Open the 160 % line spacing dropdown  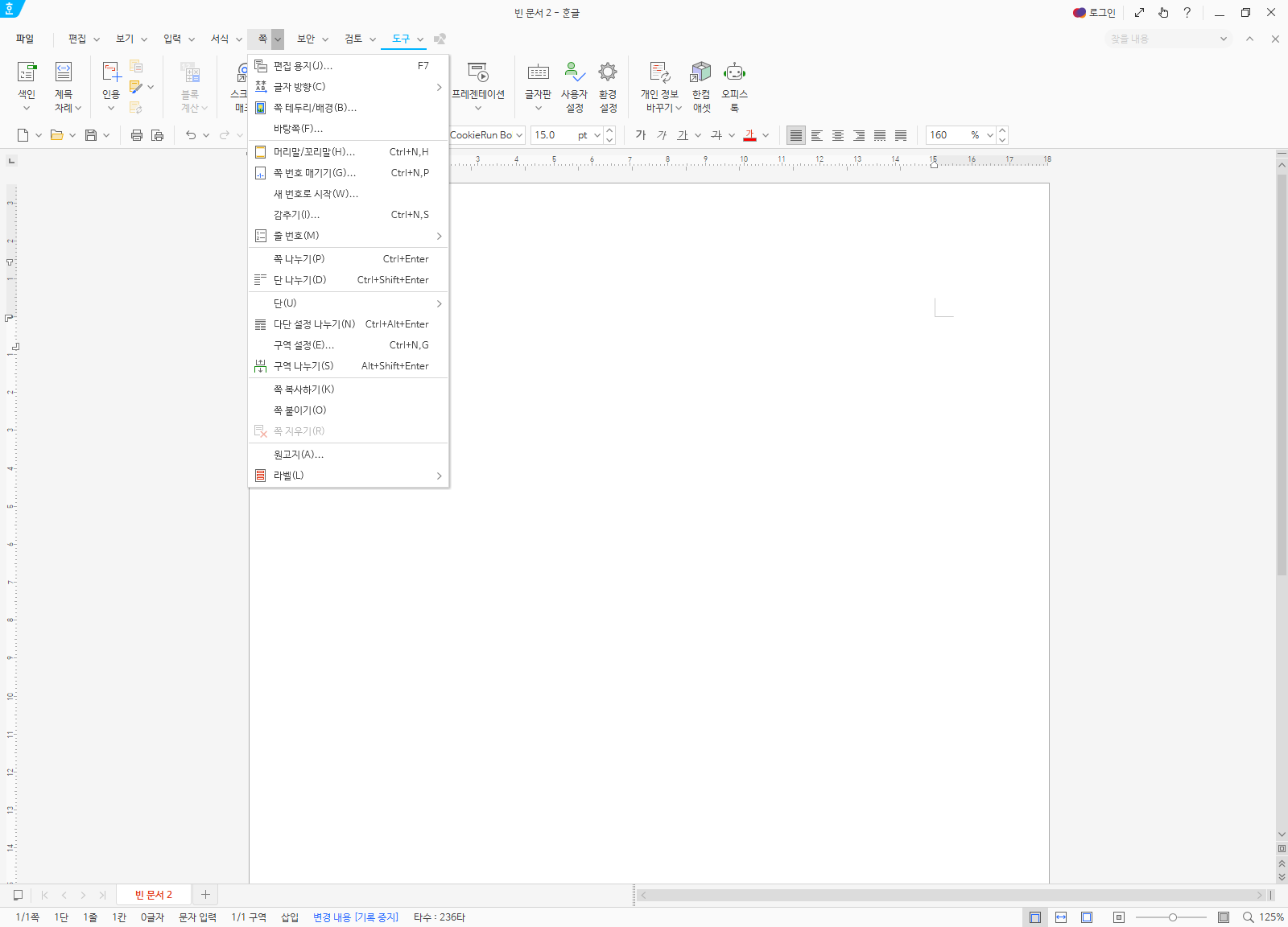point(990,135)
